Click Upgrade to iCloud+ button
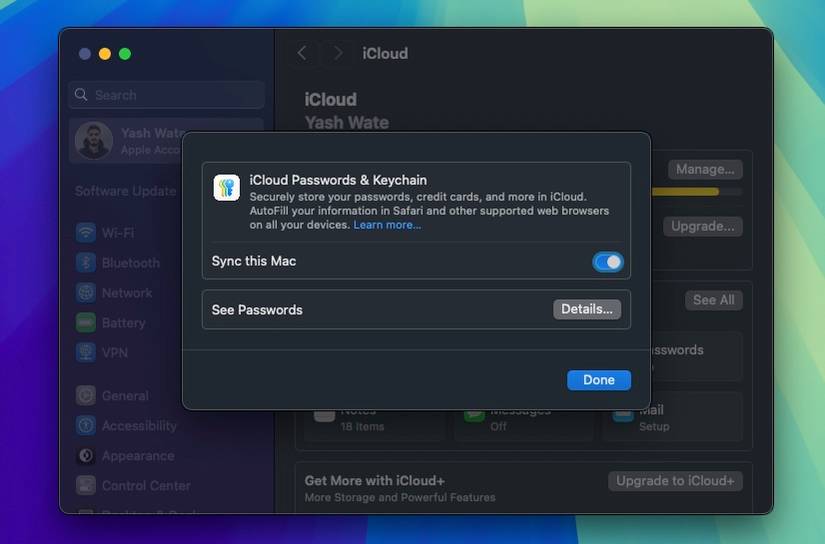 675,481
